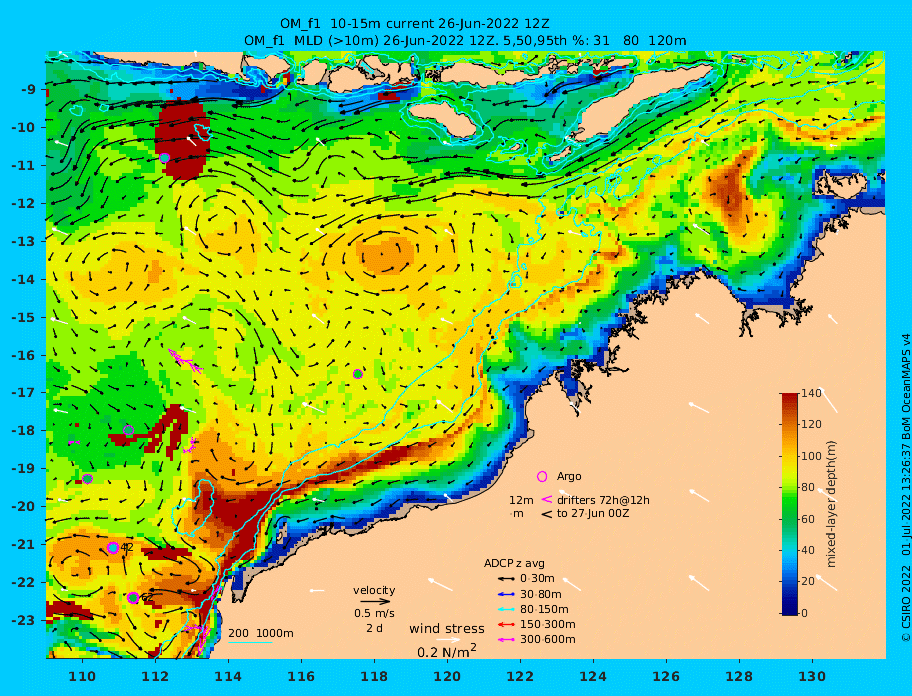912x696 pixels.
Task: Click the colorbar tick label 100
Action: (x=811, y=456)
